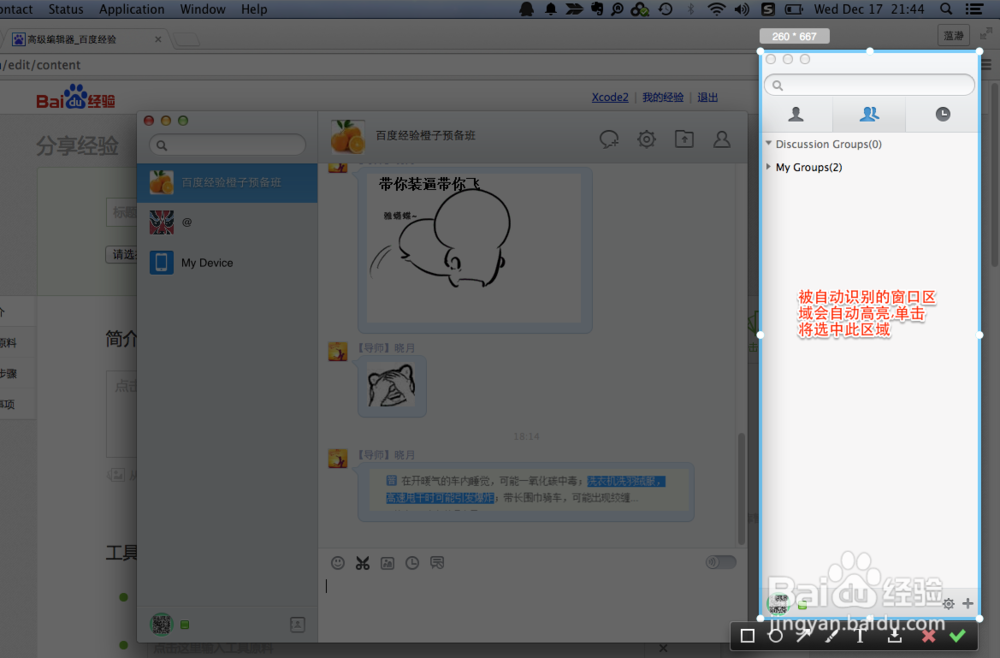
Task: Toggle the switch at chat input right
Action: click(721, 562)
